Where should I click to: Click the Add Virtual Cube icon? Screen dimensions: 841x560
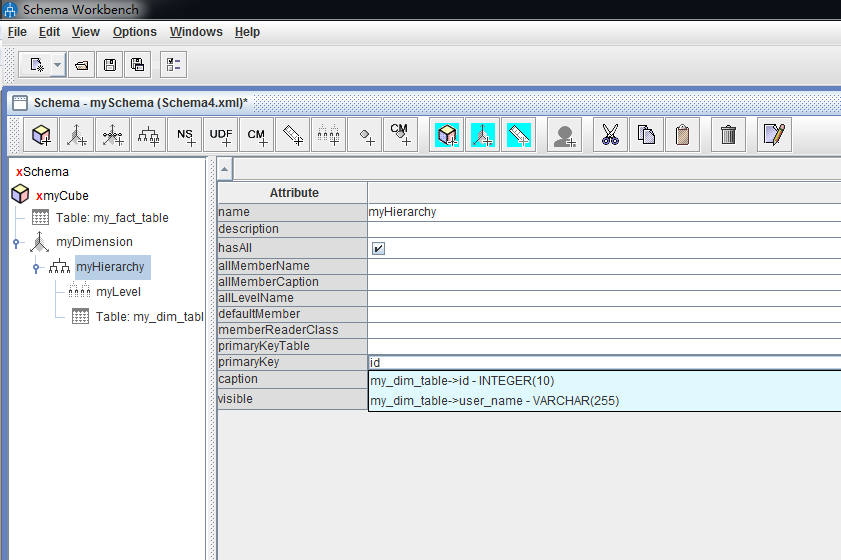447,134
